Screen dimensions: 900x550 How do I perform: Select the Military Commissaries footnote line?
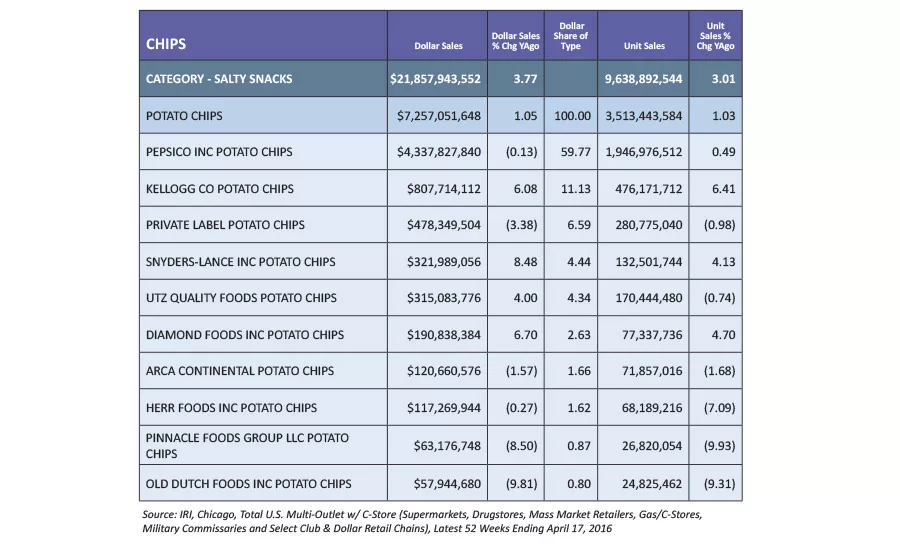coord(377,528)
